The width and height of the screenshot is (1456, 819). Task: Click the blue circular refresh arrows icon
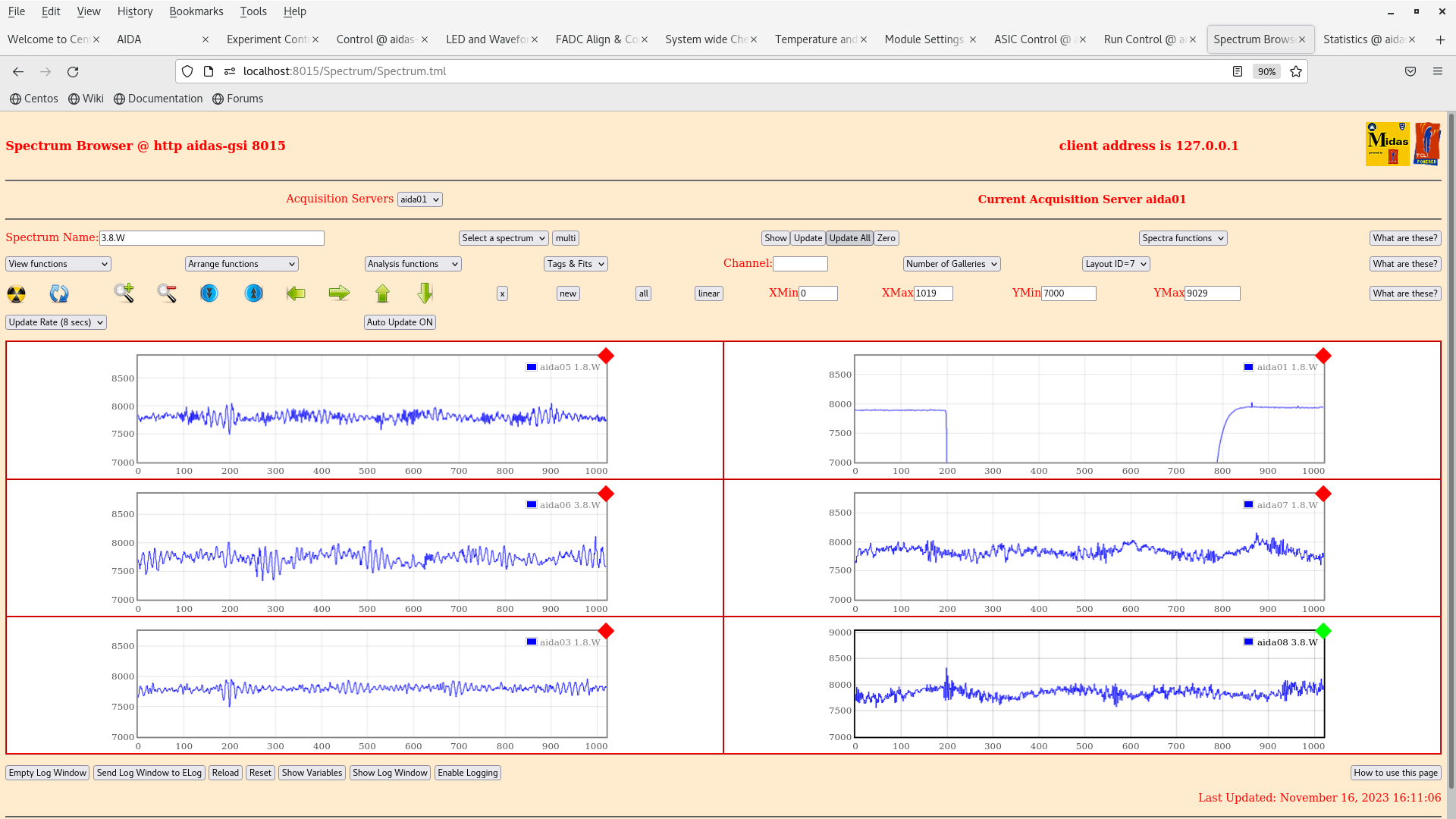59,293
